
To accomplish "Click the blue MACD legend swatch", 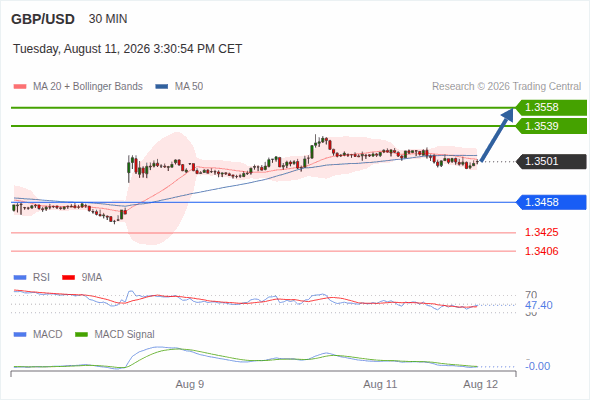I will click(x=20, y=335).
